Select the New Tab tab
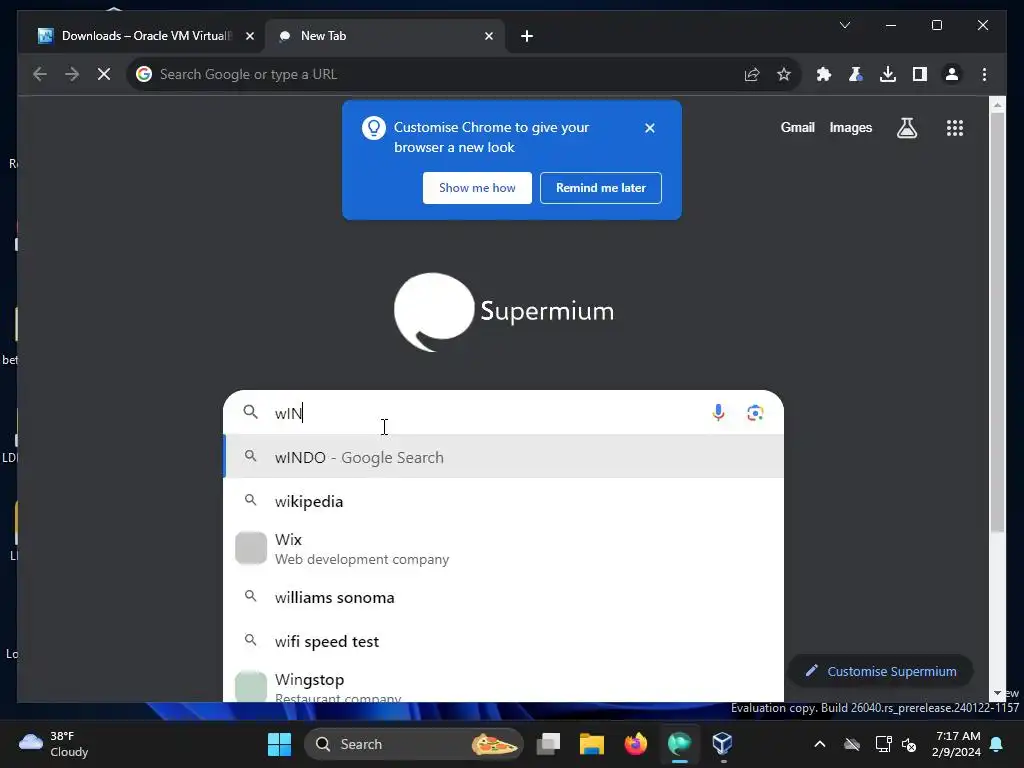The image size is (1024, 768). coord(385,36)
